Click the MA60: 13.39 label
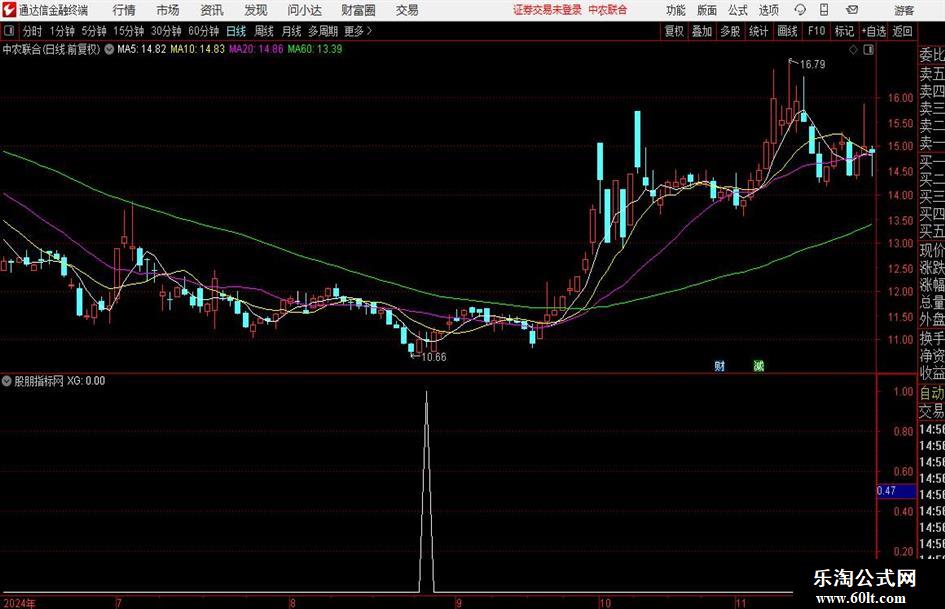This screenshot has width=945, height=609. (315, 49)
